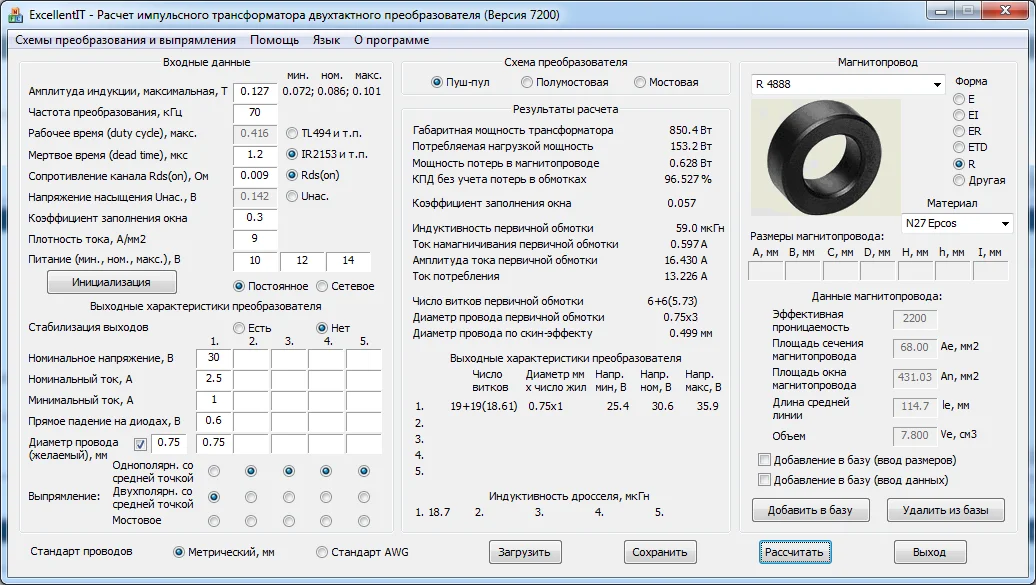Click the conversion frequency input field
The height and width of the screenshot is (585, 1036).
tap(254, 112)
